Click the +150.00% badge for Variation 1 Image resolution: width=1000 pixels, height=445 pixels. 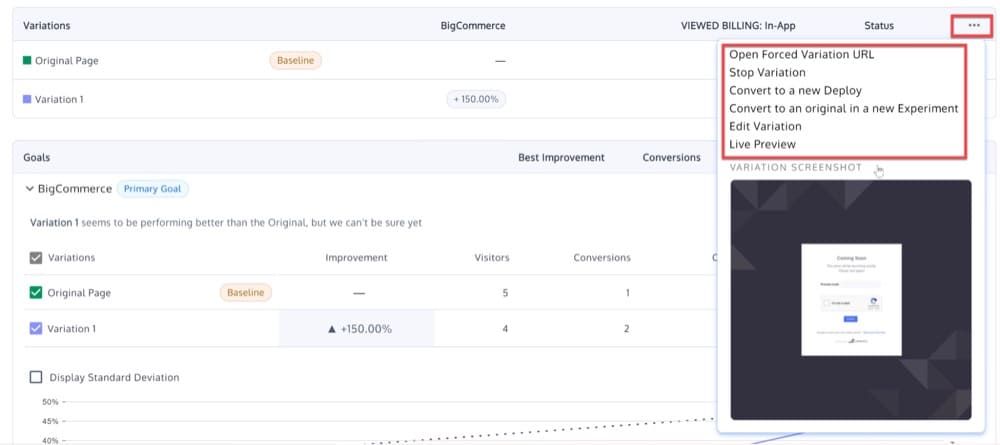pos(476,100)
